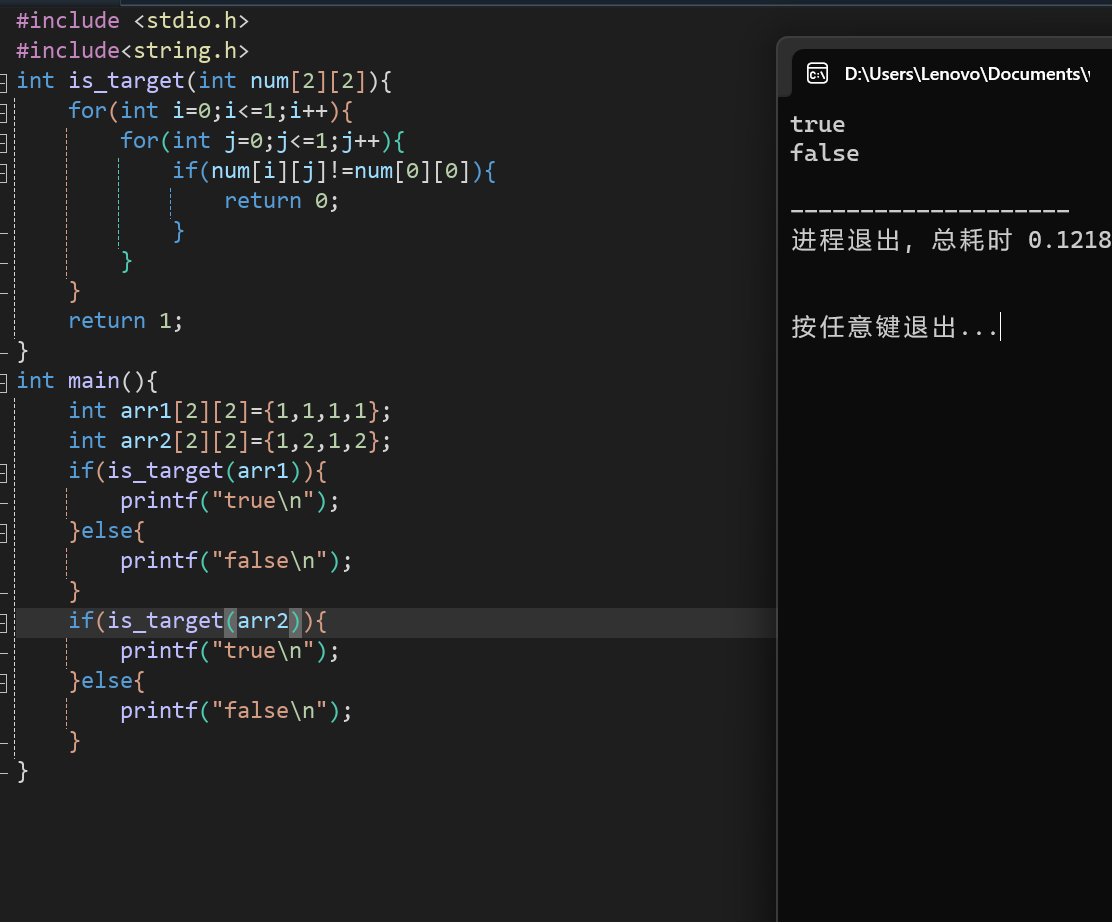The image size is (1112, 922).
Task: Click the '#include<string.h>' line
Action: click(x=133, y=50)
